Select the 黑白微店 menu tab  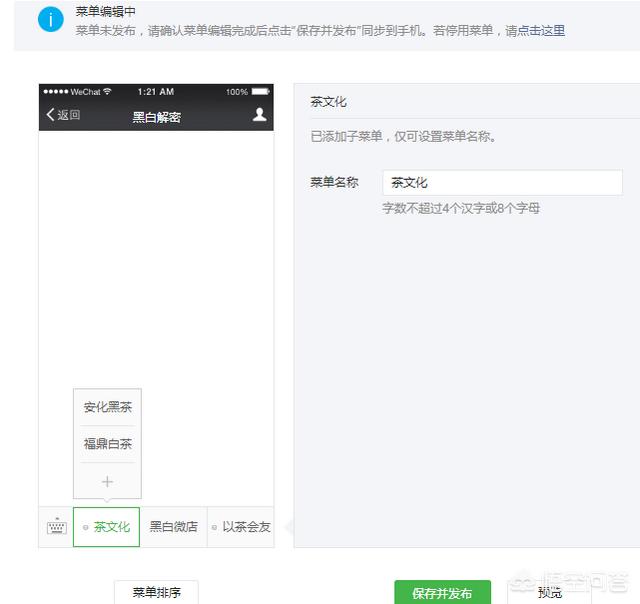[x=173, y=527]
